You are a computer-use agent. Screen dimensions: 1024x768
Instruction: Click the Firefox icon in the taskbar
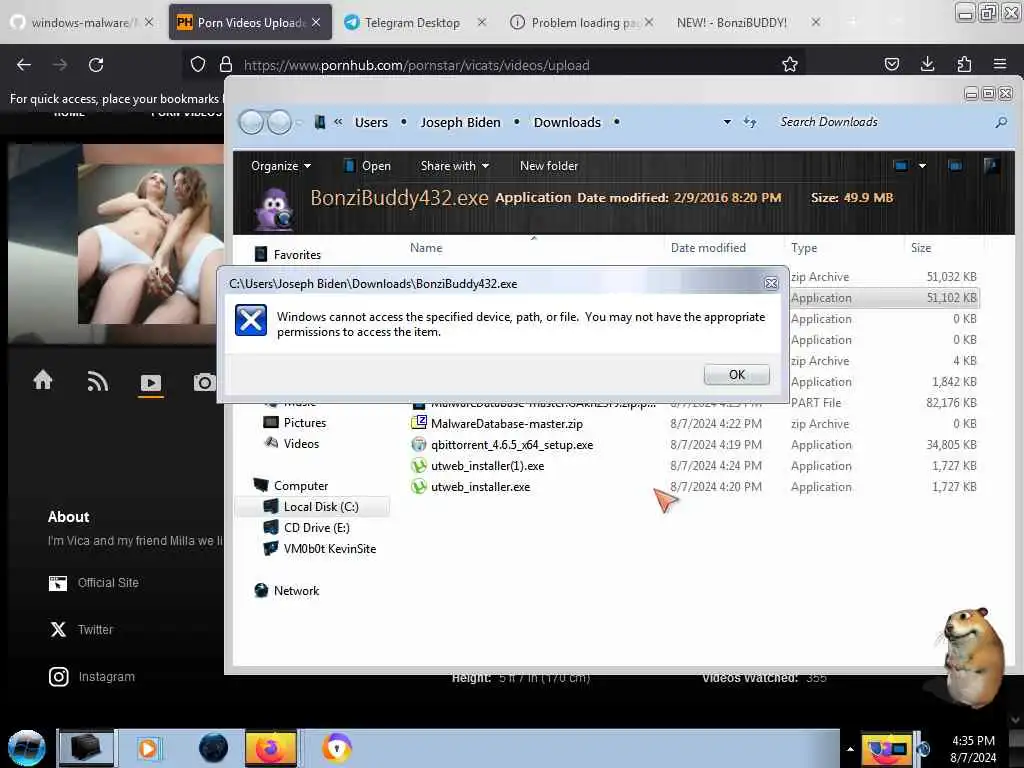270,748
